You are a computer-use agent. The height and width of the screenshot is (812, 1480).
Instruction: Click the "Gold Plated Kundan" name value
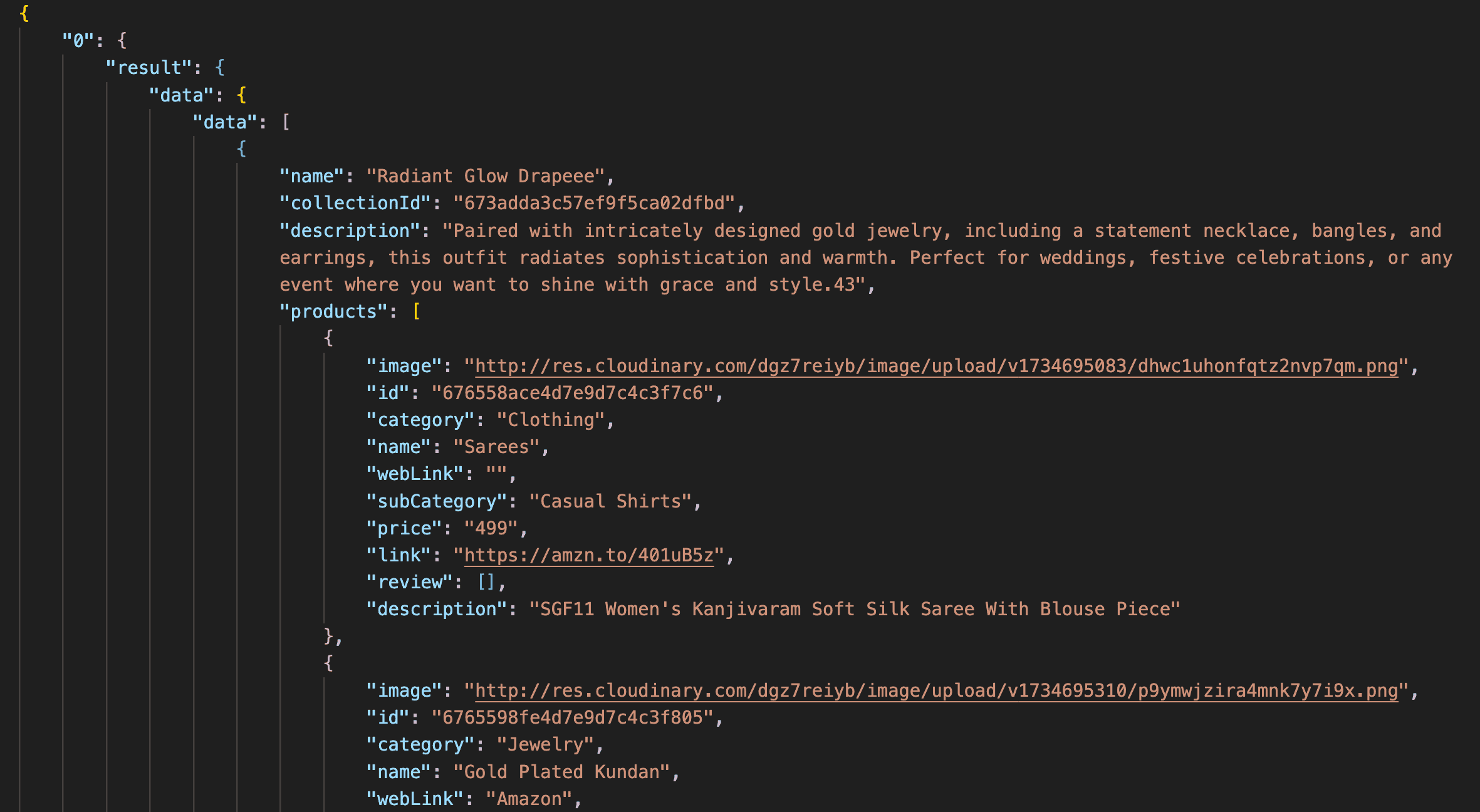tap(561, 772)
